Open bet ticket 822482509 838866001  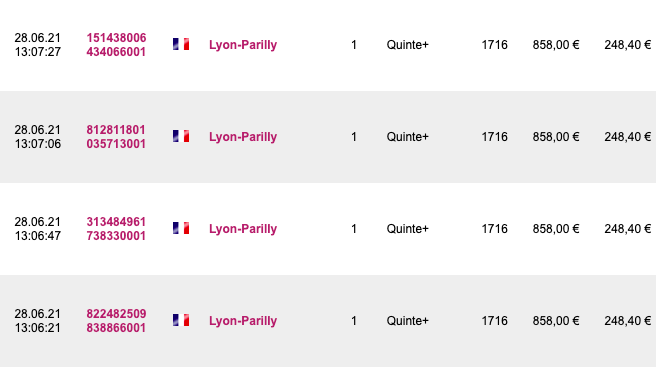(116, 321)
